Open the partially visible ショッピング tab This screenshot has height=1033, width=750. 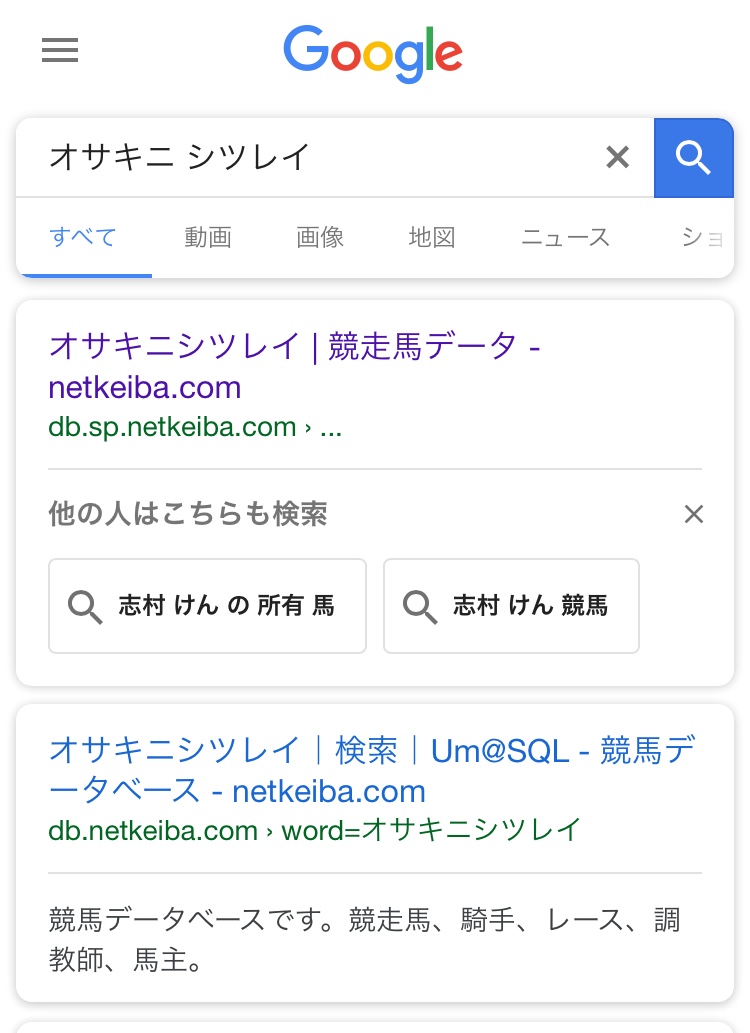(702, 237)
